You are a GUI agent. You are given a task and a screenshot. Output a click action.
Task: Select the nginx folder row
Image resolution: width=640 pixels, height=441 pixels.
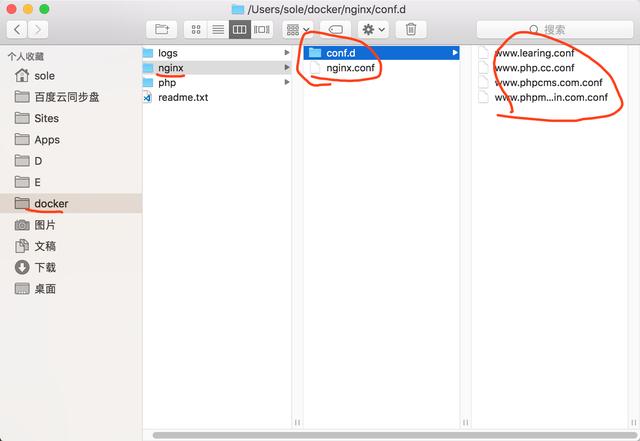(217, 67)
